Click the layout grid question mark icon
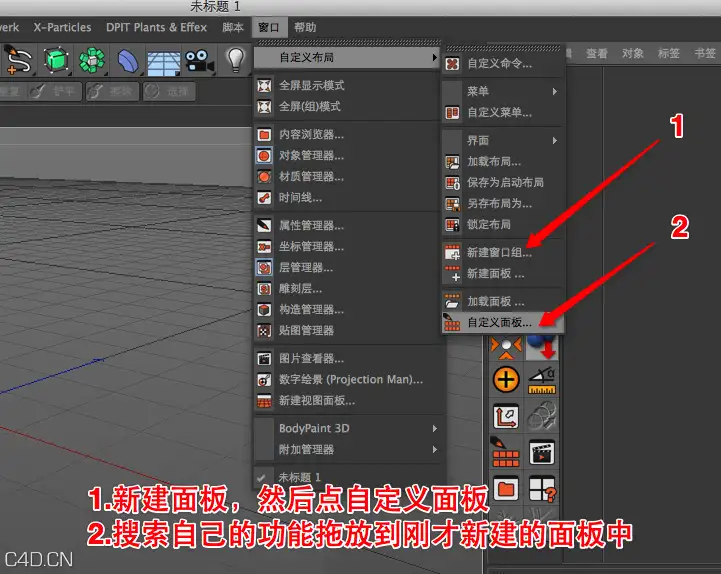The width and height of the screenshot is (721, 574). [542, 488]
